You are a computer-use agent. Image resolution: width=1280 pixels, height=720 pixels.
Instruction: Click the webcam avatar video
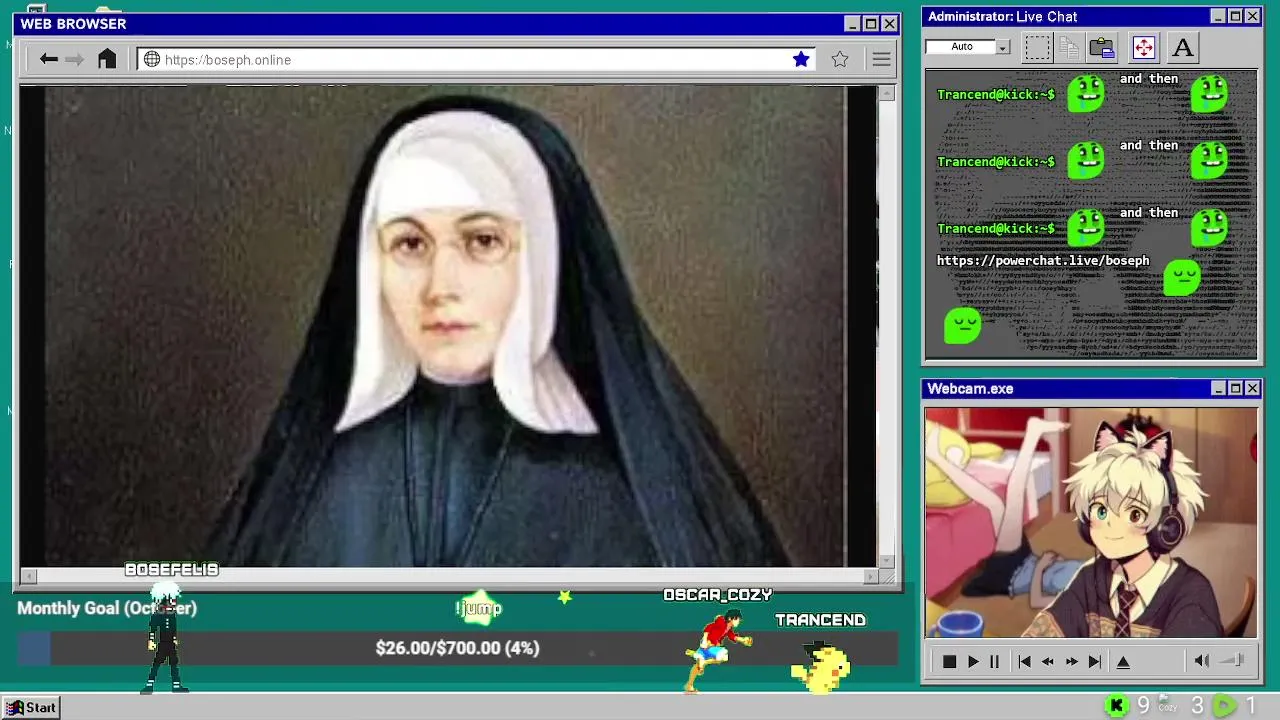click(1091, 522)
